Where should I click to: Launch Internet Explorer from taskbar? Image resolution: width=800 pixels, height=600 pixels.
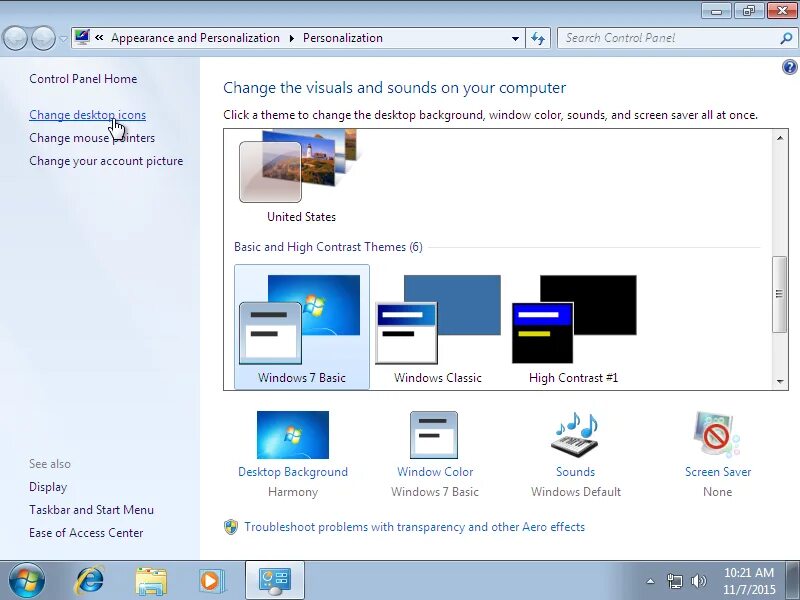(89, 581)
